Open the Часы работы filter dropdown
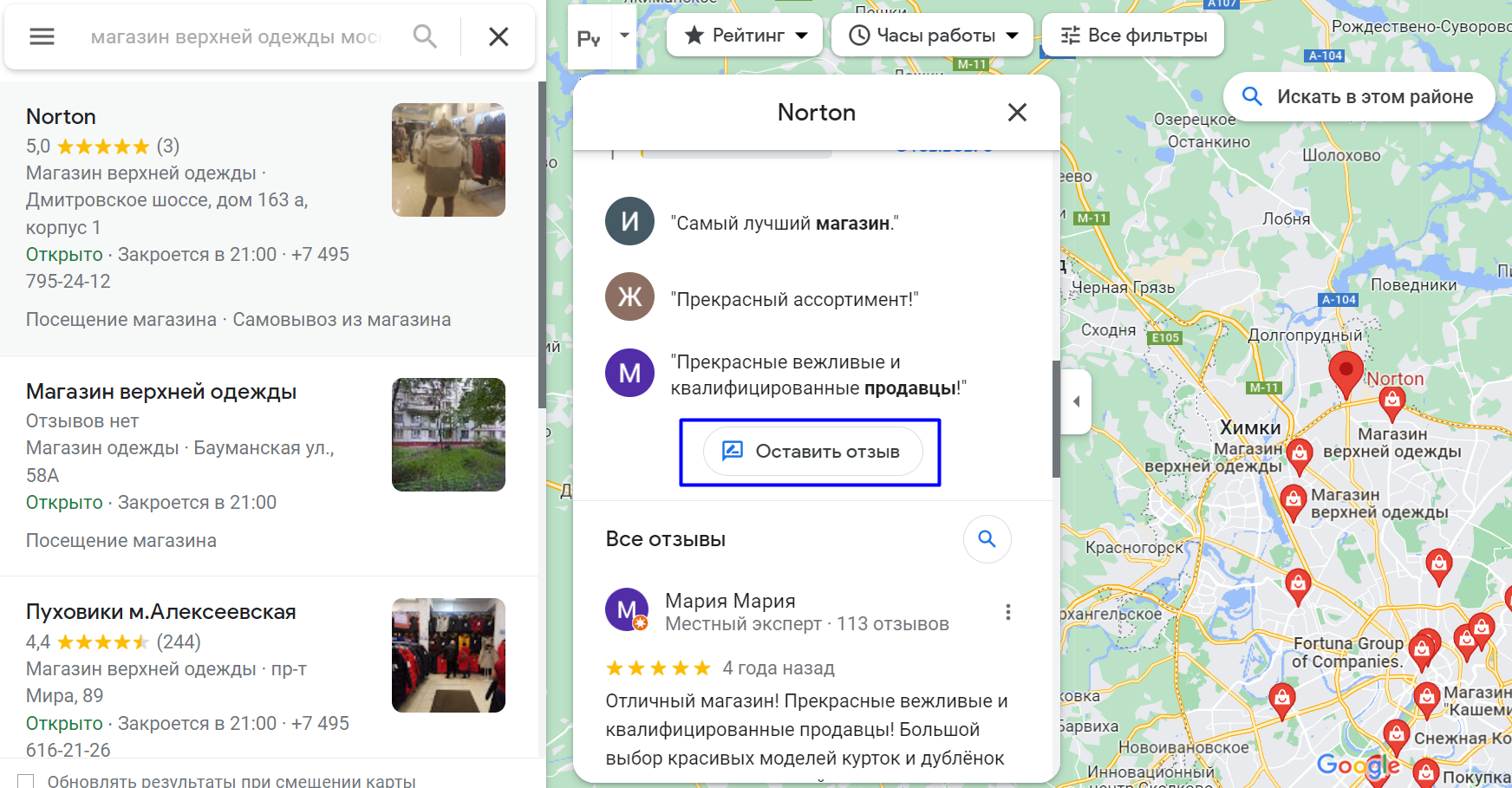 (x=932, y=36)
